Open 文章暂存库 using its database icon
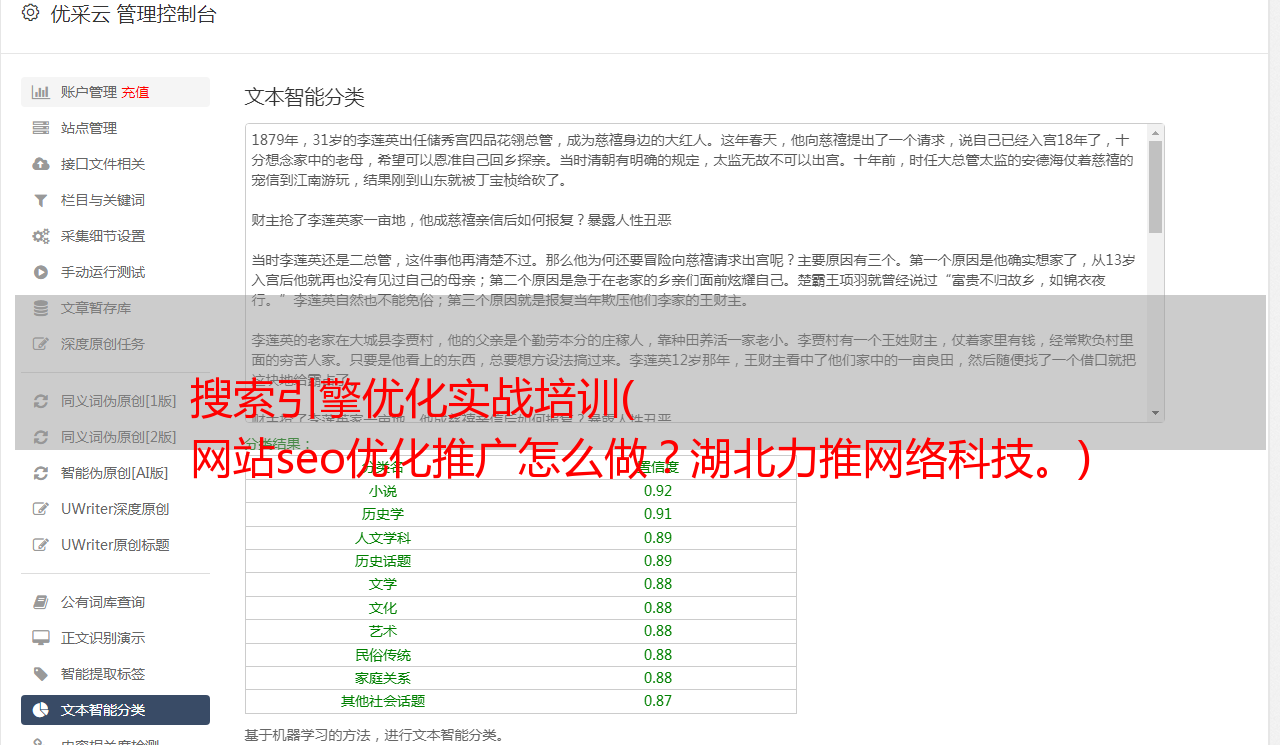 pos(41,308)
